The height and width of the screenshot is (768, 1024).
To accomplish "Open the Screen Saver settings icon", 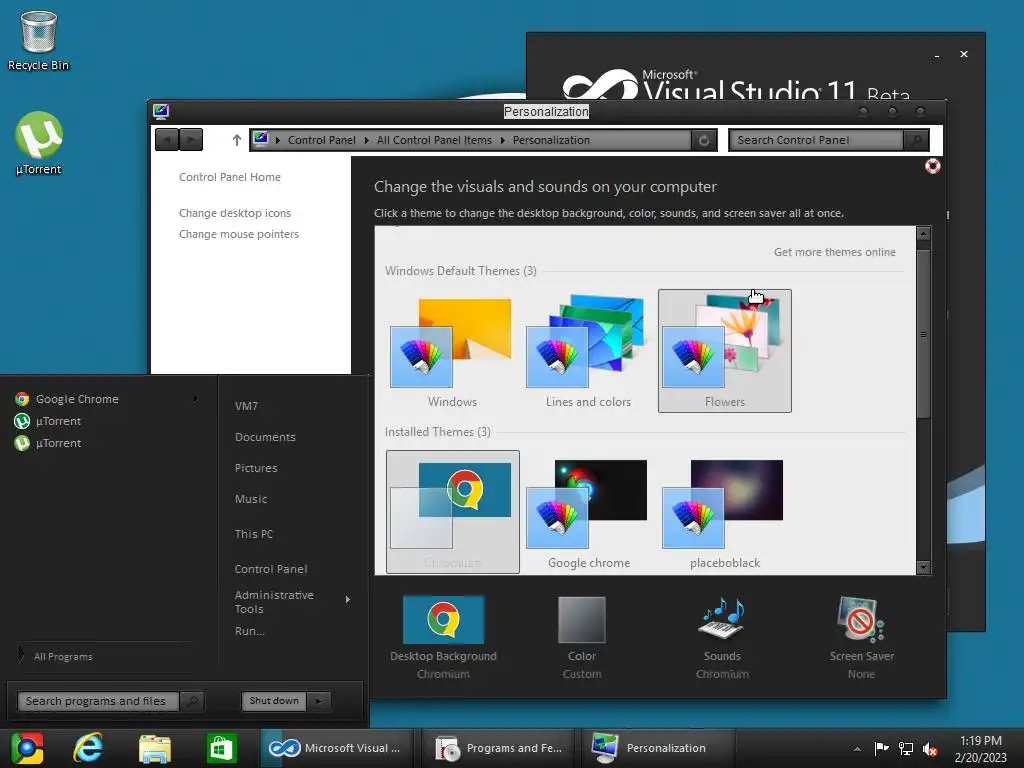I will pos(861,618).
